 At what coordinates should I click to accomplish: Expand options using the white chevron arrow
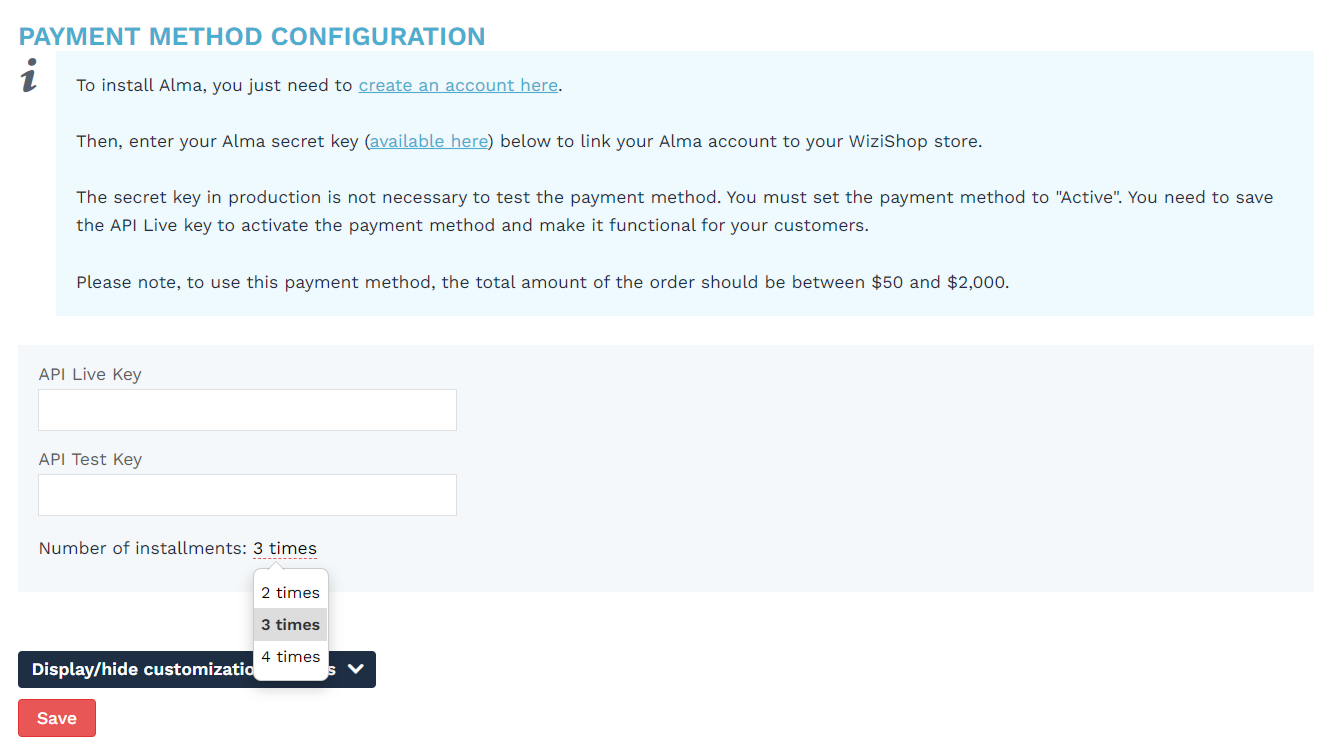[x=354, y=670]
